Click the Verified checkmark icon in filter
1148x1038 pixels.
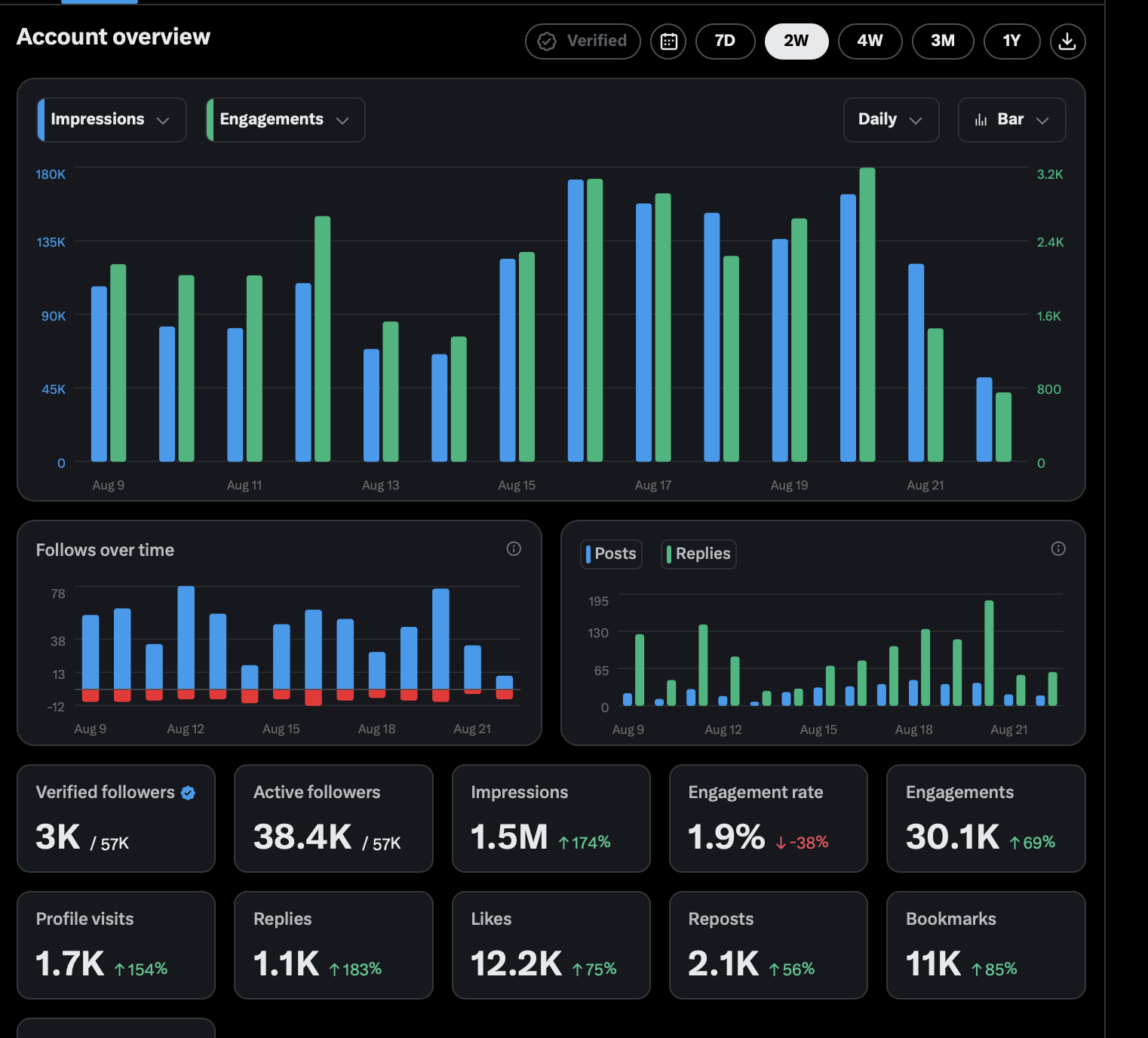[547, 41]
